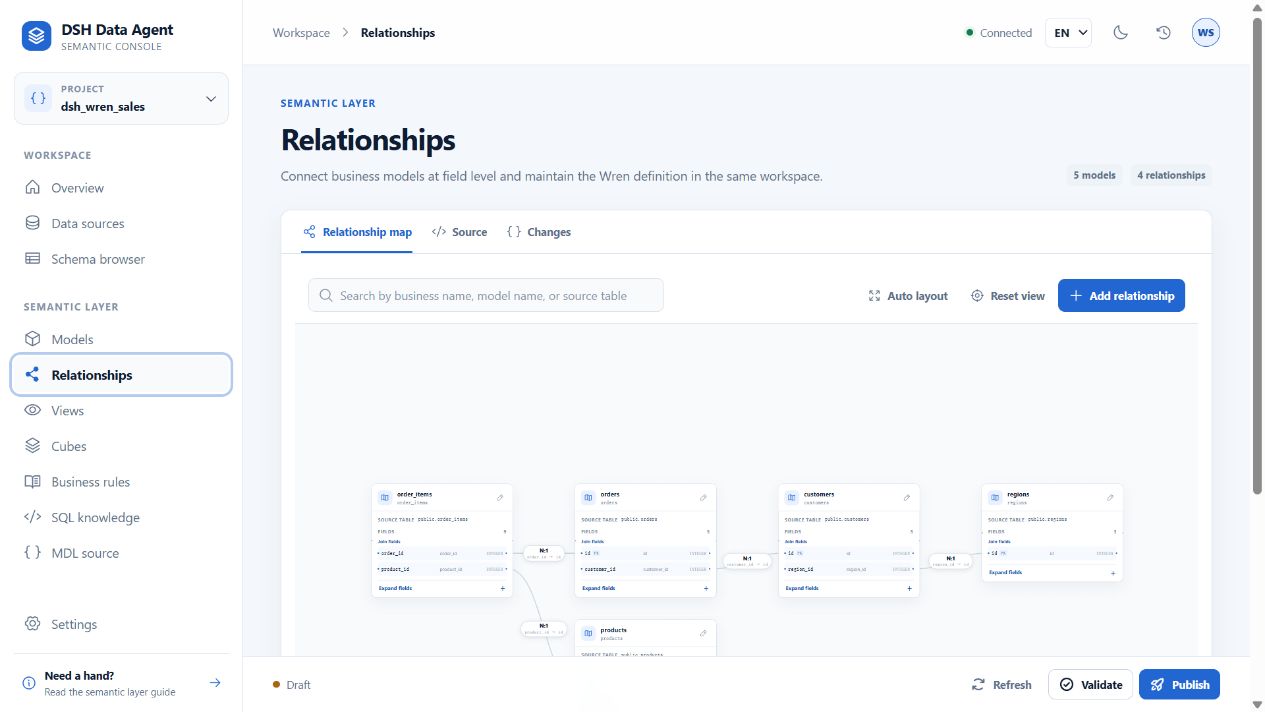Open the WS user avatar menu
Viewport: 1265px width, 712px height.
click(1206, 33)
